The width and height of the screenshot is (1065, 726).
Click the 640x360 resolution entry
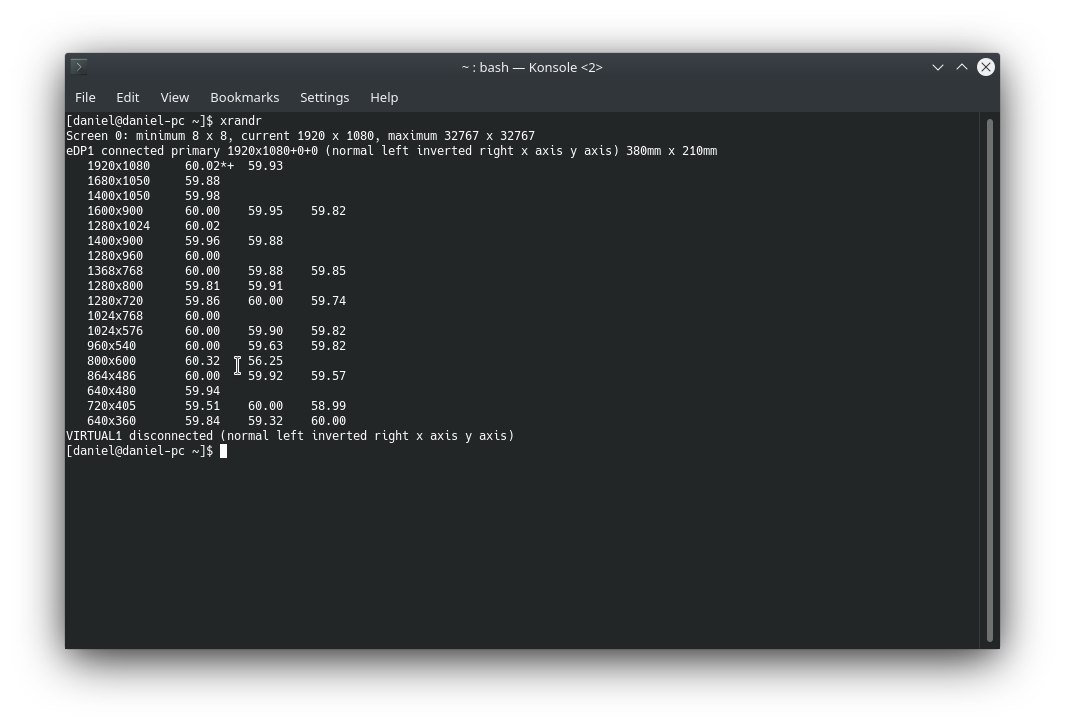tap(111, 421)
